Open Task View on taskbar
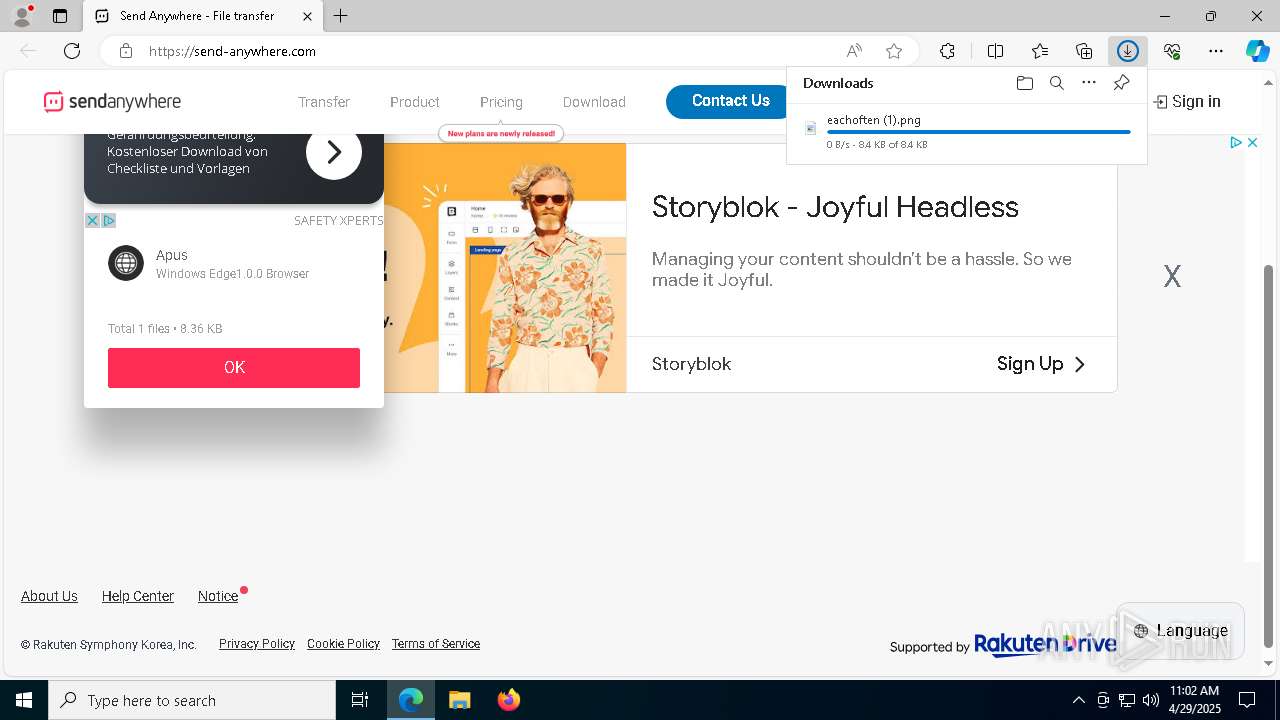Image resolution: width=1280 pixels, height=720 pixels. [360, 700]
